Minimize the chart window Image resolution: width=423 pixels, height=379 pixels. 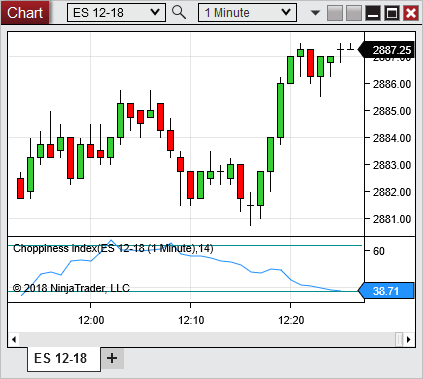(373, 13)
